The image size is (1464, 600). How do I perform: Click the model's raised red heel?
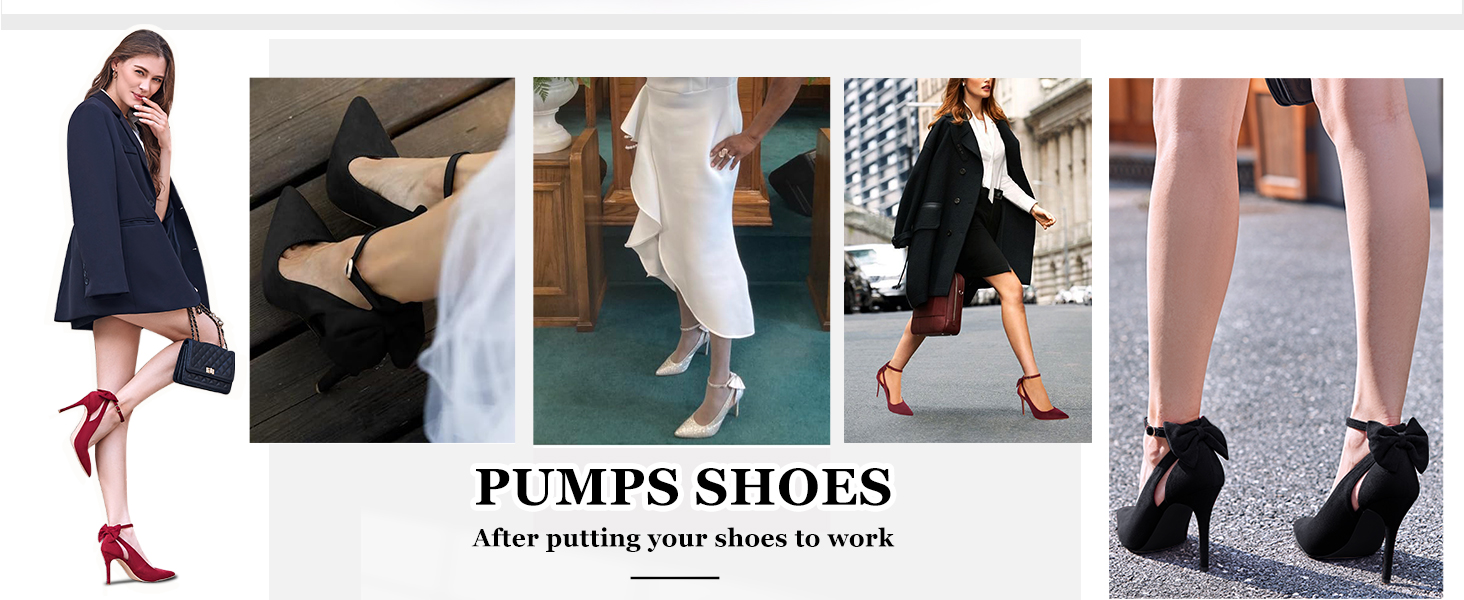coord(91,426)
